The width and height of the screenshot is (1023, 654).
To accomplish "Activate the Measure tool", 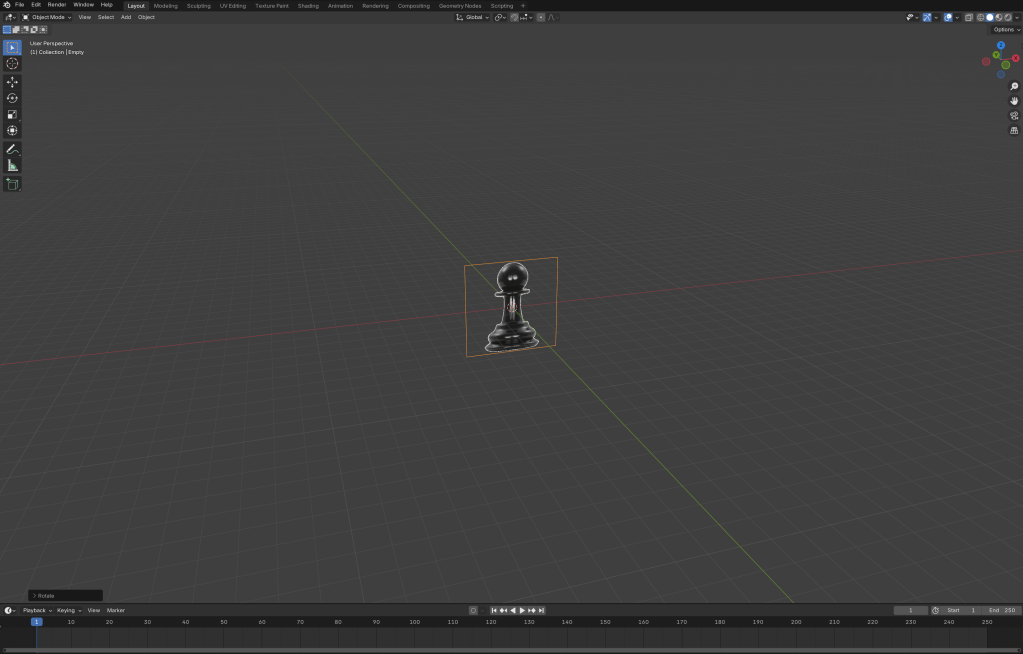I will [x=12, y=165].
